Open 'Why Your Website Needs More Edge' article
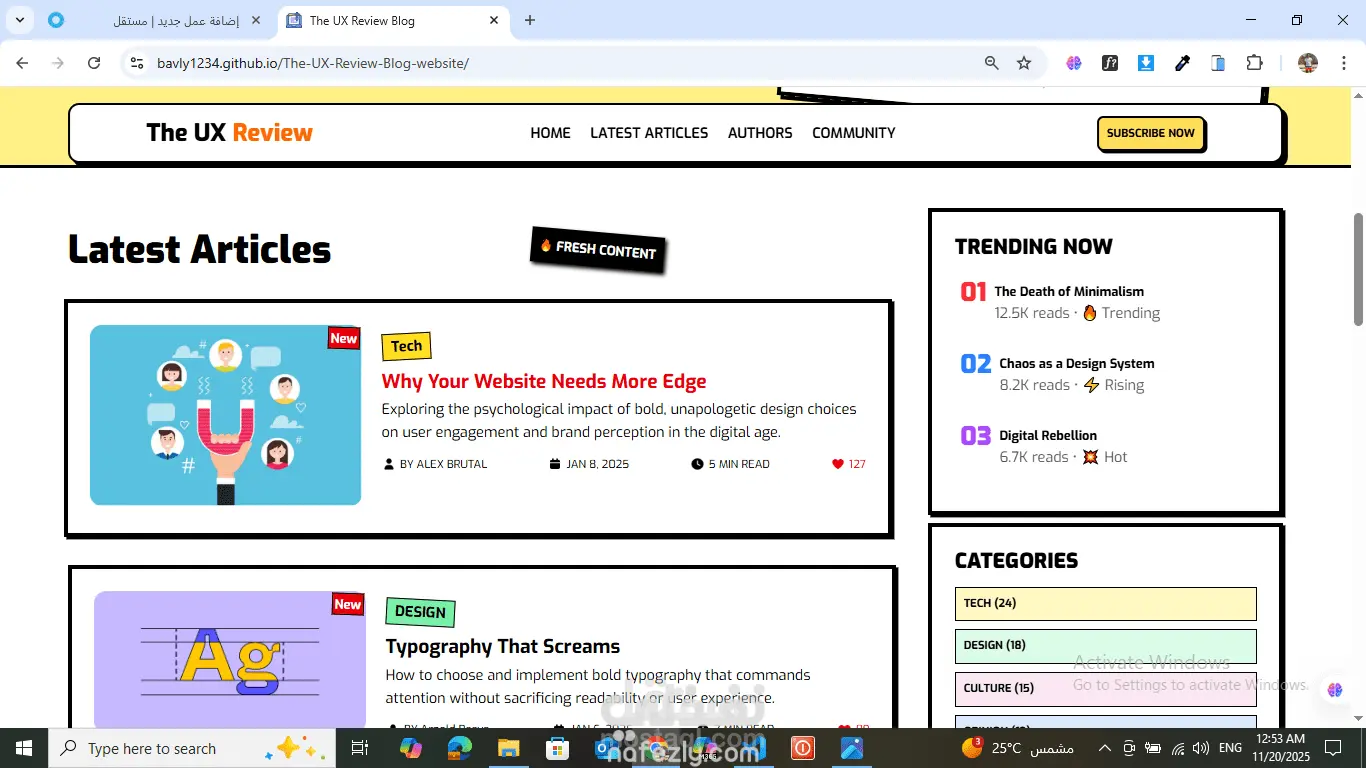This screenshot has width=1366, height=768. coord(544,381)
